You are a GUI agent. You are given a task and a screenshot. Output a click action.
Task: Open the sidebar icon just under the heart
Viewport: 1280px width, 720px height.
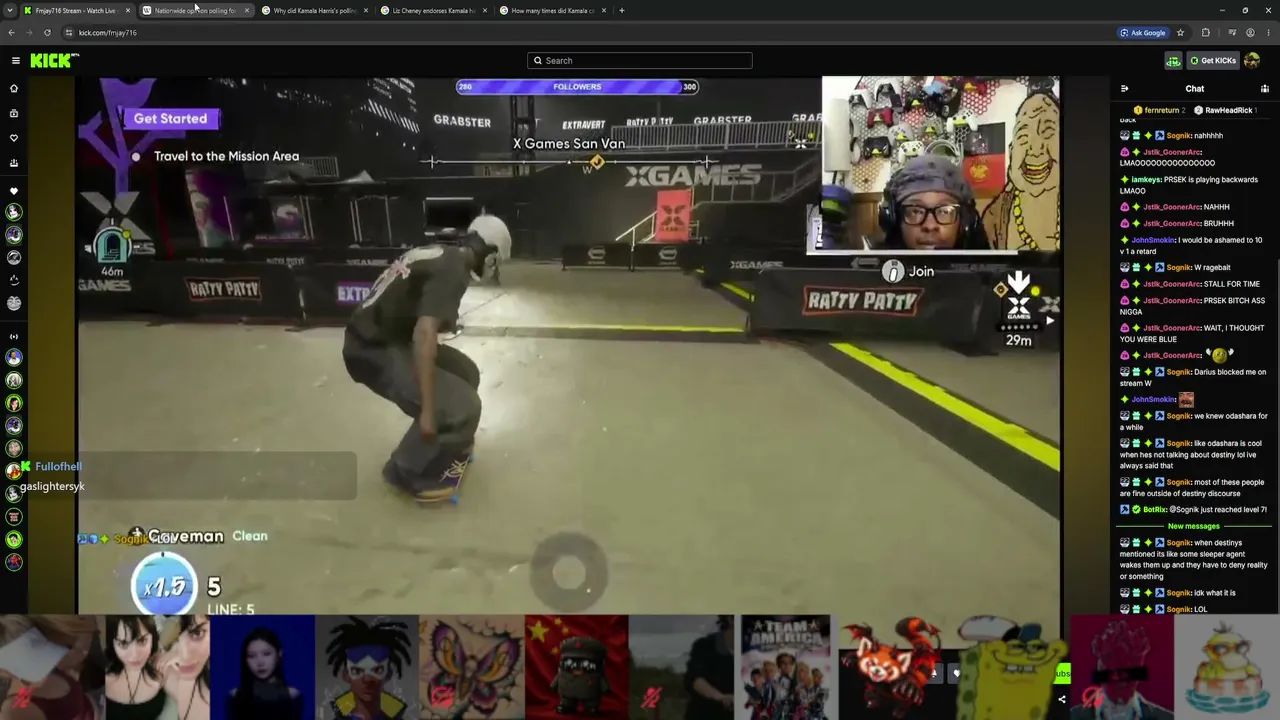click(x=14, y=163)
